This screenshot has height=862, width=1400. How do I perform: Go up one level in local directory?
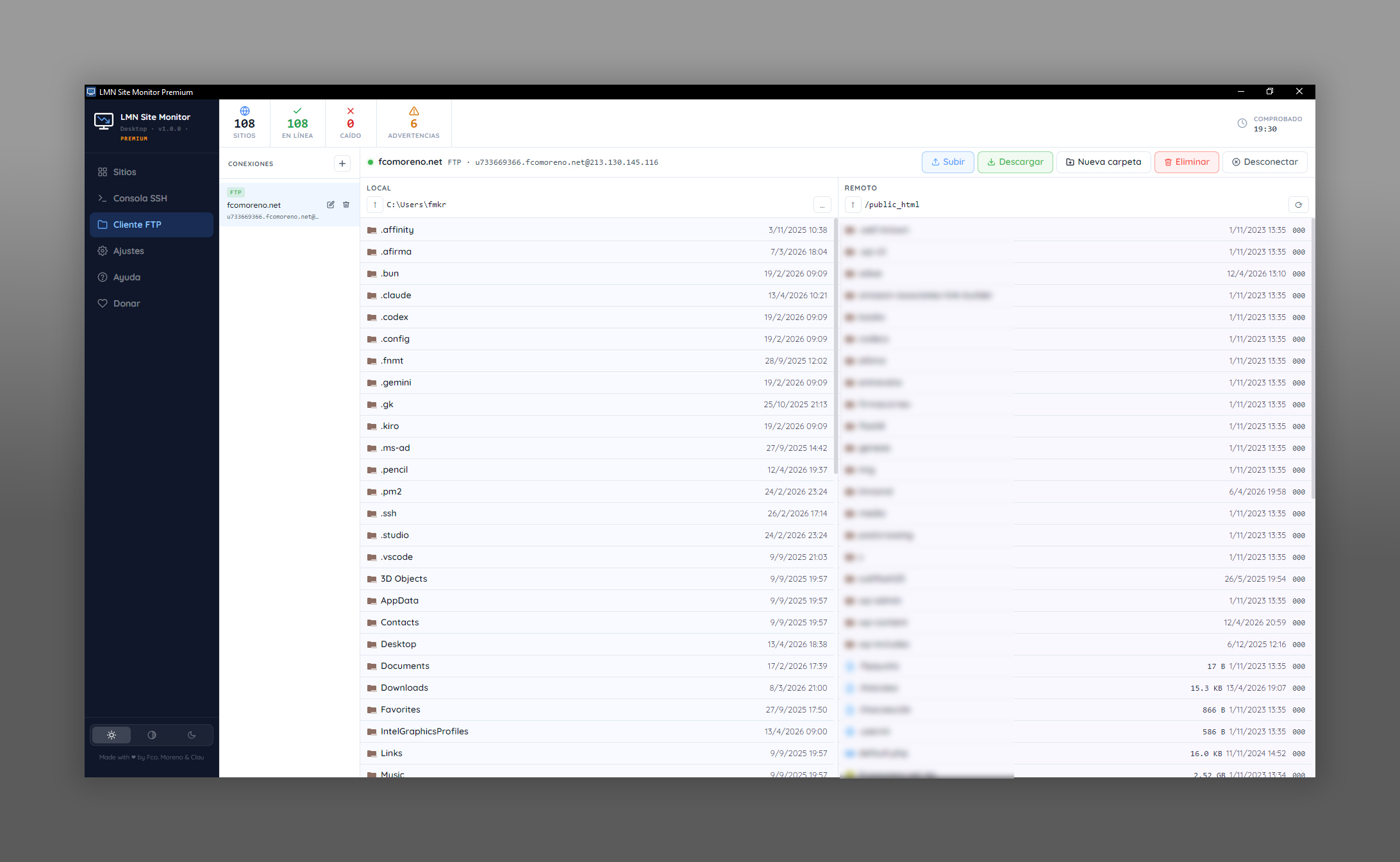point(375,205)
